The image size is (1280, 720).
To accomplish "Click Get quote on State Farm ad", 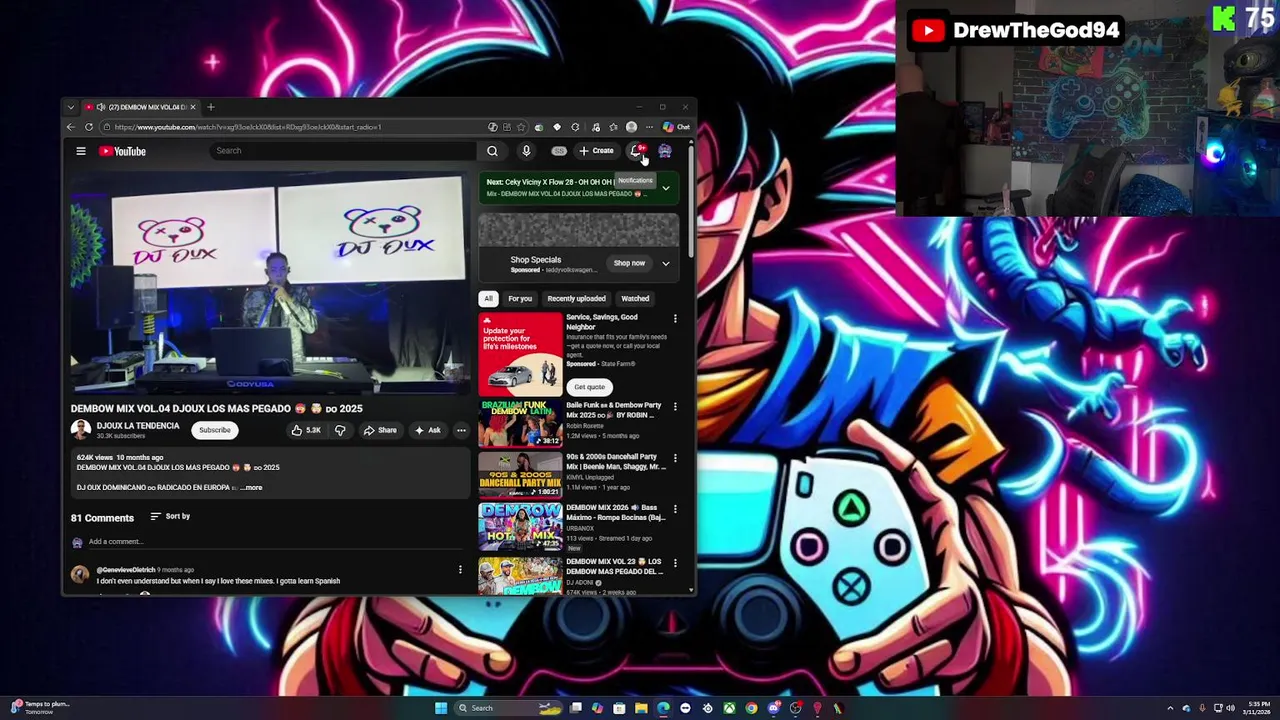I will (x=589, y=387).
